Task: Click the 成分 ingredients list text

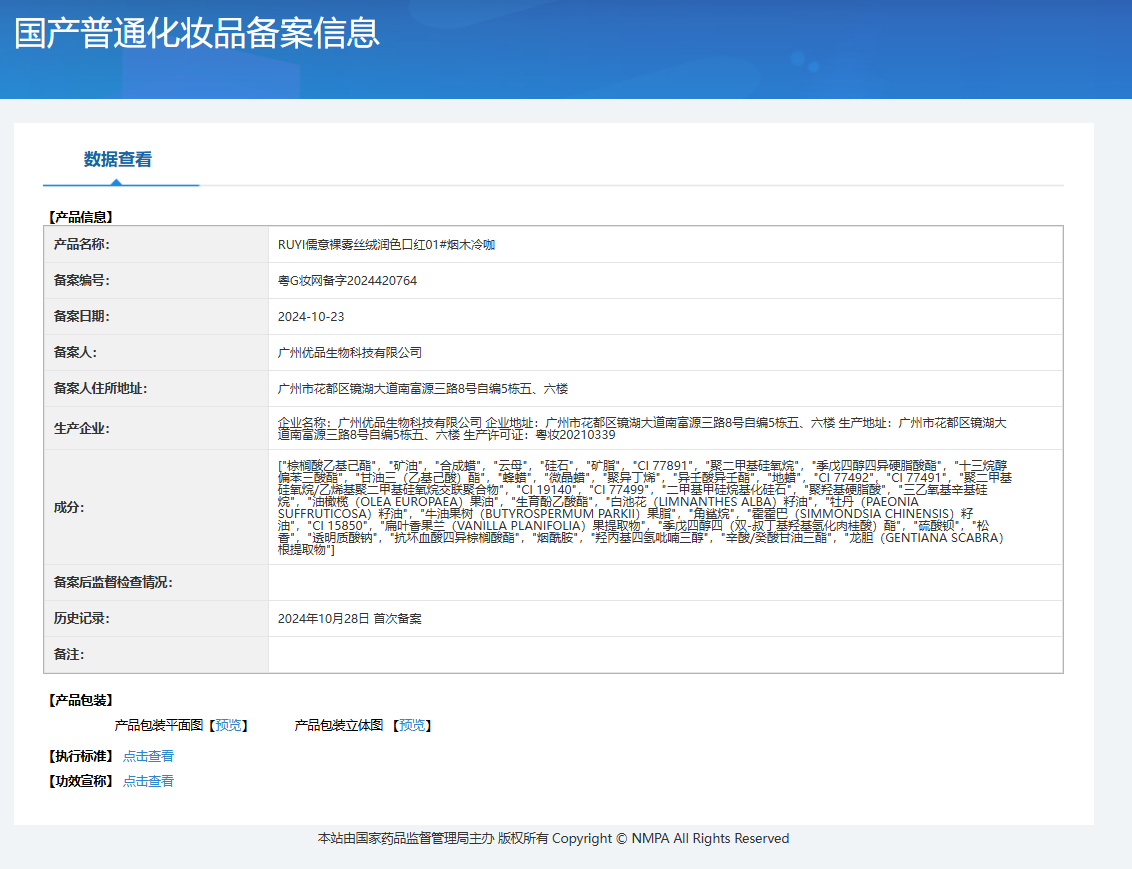Action: [640, 507]
